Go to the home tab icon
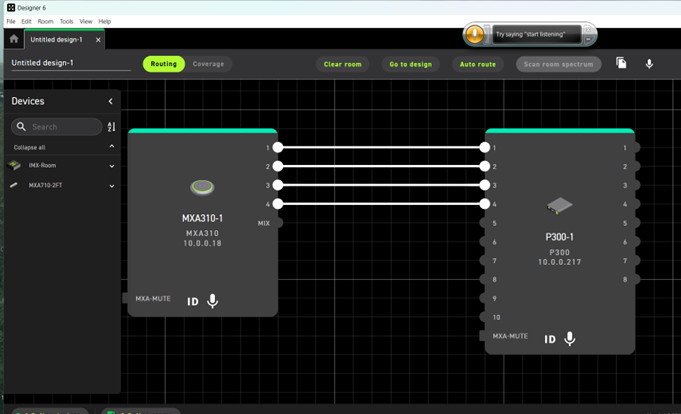681x414 pixels. point(14,39)
